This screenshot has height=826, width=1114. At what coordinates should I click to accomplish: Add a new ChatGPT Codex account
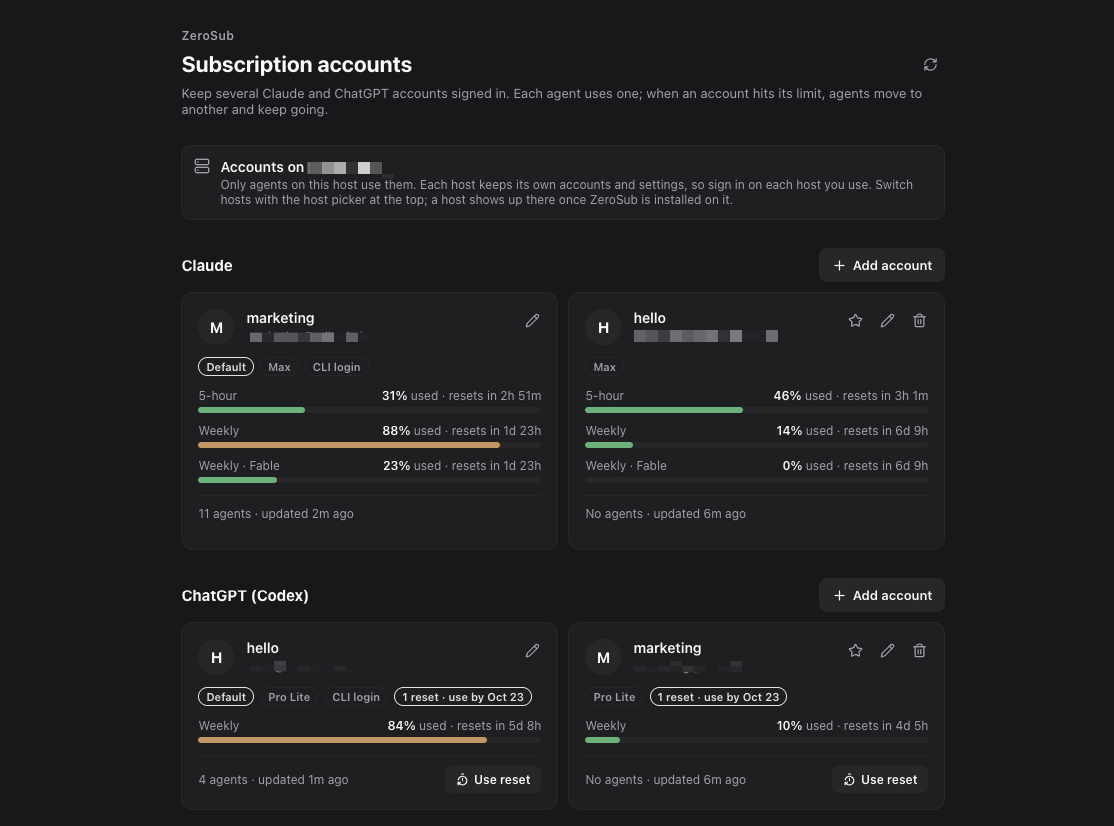882,595
